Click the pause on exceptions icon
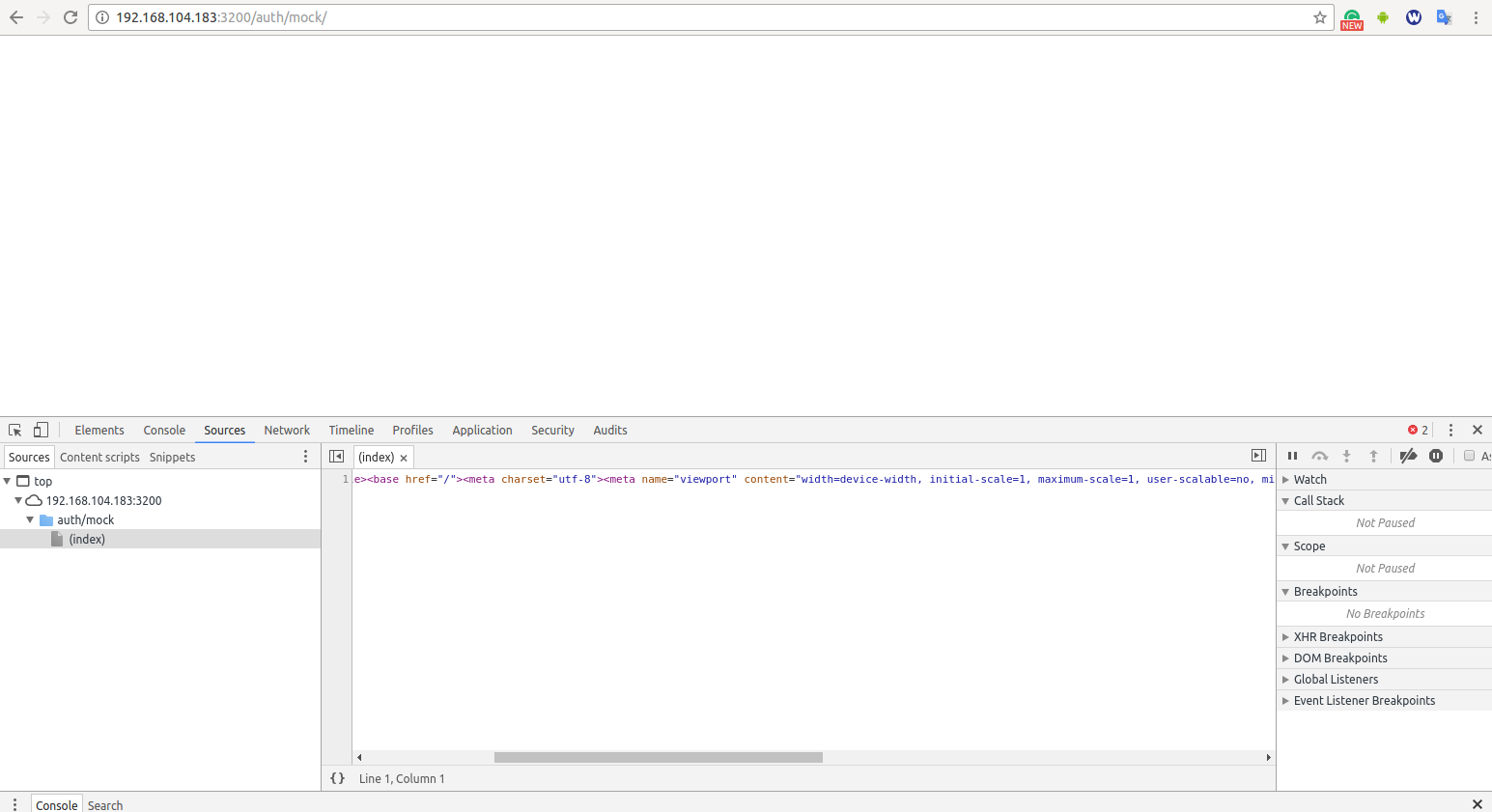The width and height of the screenshot is (1492, 812). [x=1436, y=455]
